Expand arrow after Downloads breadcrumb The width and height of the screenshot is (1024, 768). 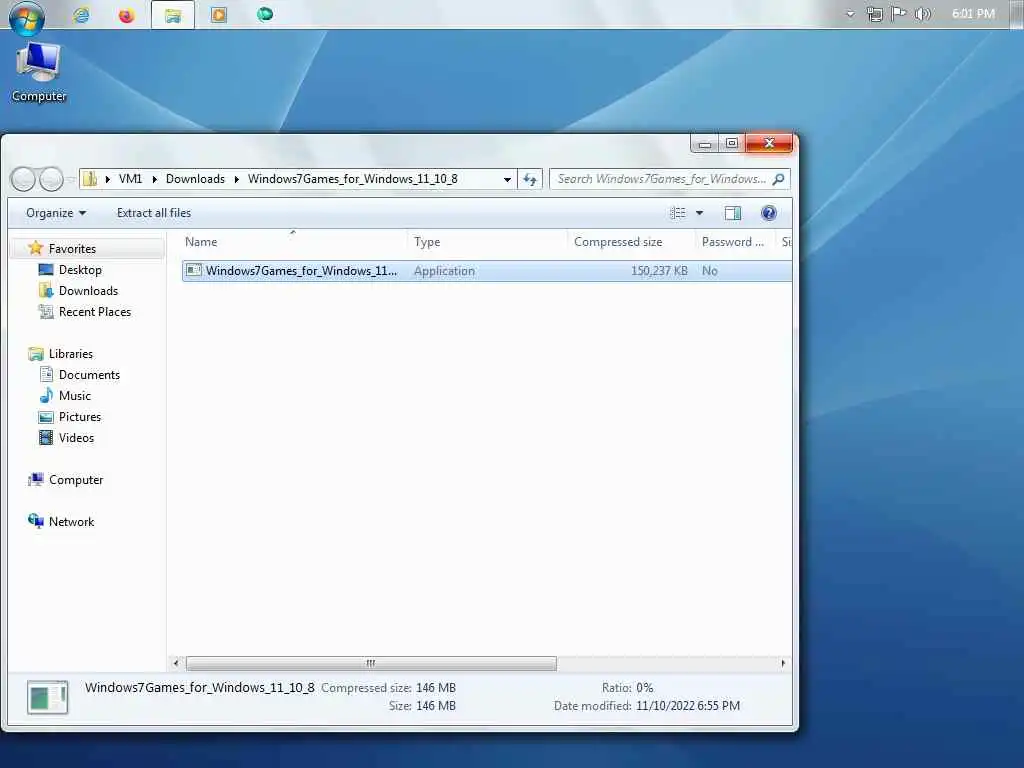236,179
